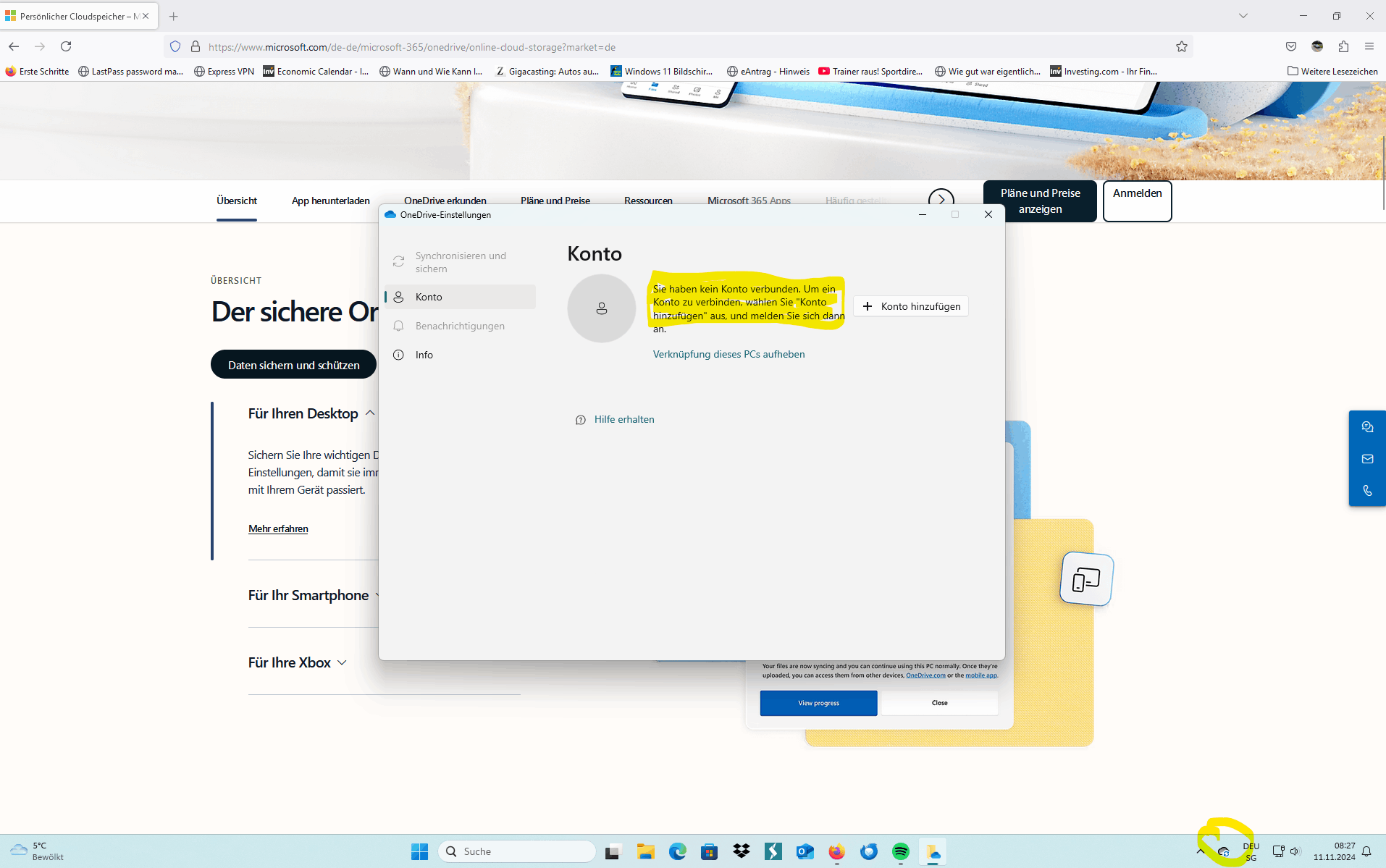
Task: Click next arrow in page navigation bar
Action: (941, 200)
